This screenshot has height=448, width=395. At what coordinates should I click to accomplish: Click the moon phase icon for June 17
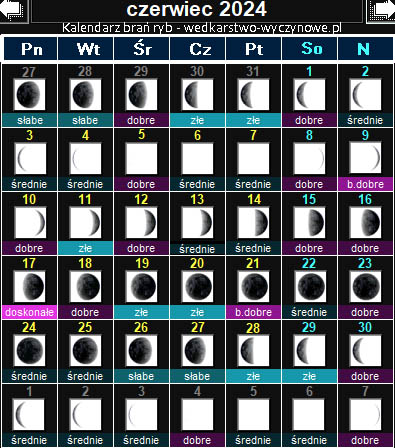[x=29, y=287]
